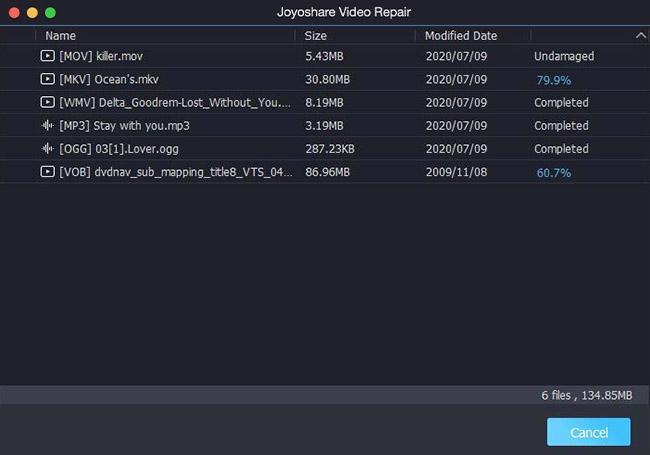Click the 86.96MB size cell

click(x=327, y=172)
